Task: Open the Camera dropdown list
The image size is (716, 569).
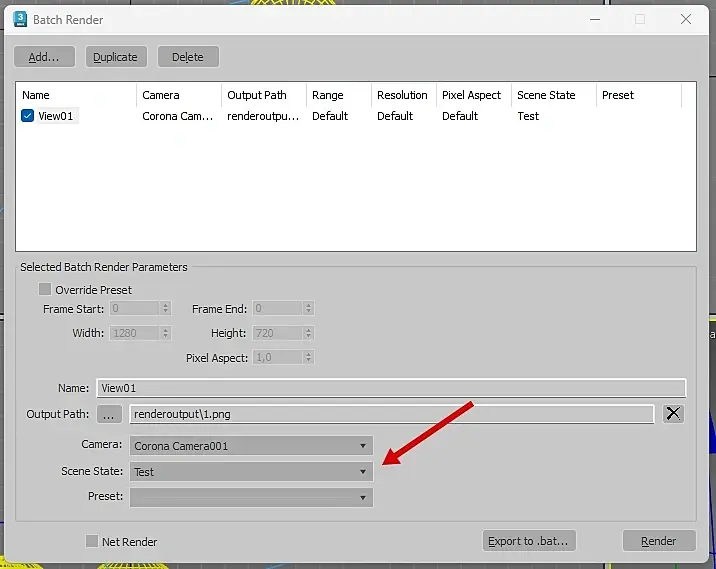Action: point(251,446)
